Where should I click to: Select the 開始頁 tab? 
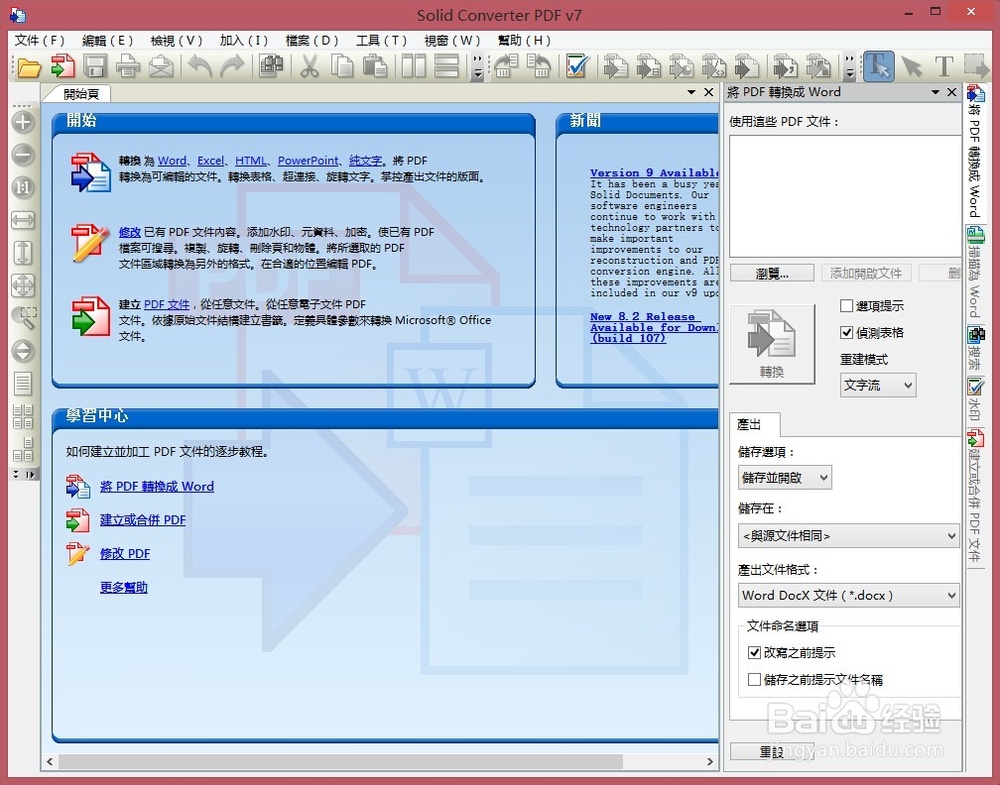tap(80, 94)
